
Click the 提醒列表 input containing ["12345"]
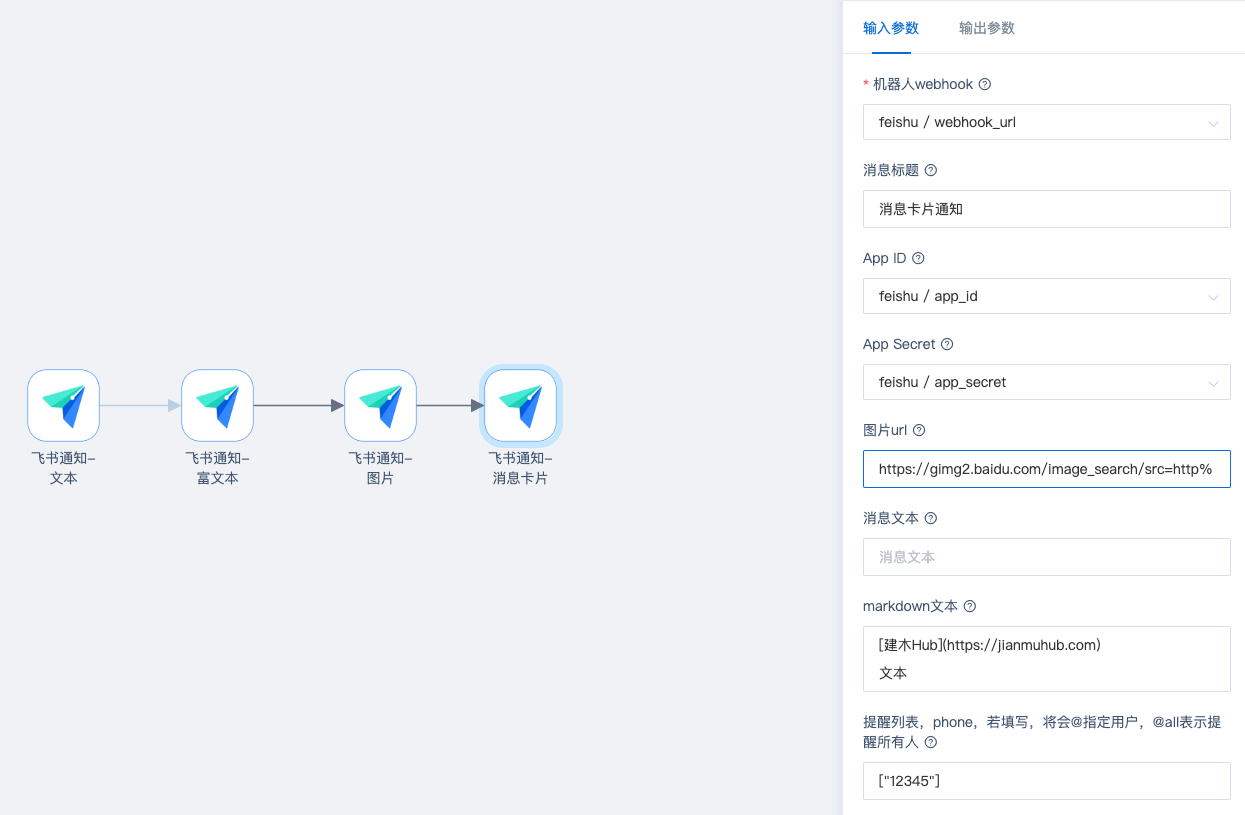click(x=1047, y=781)
